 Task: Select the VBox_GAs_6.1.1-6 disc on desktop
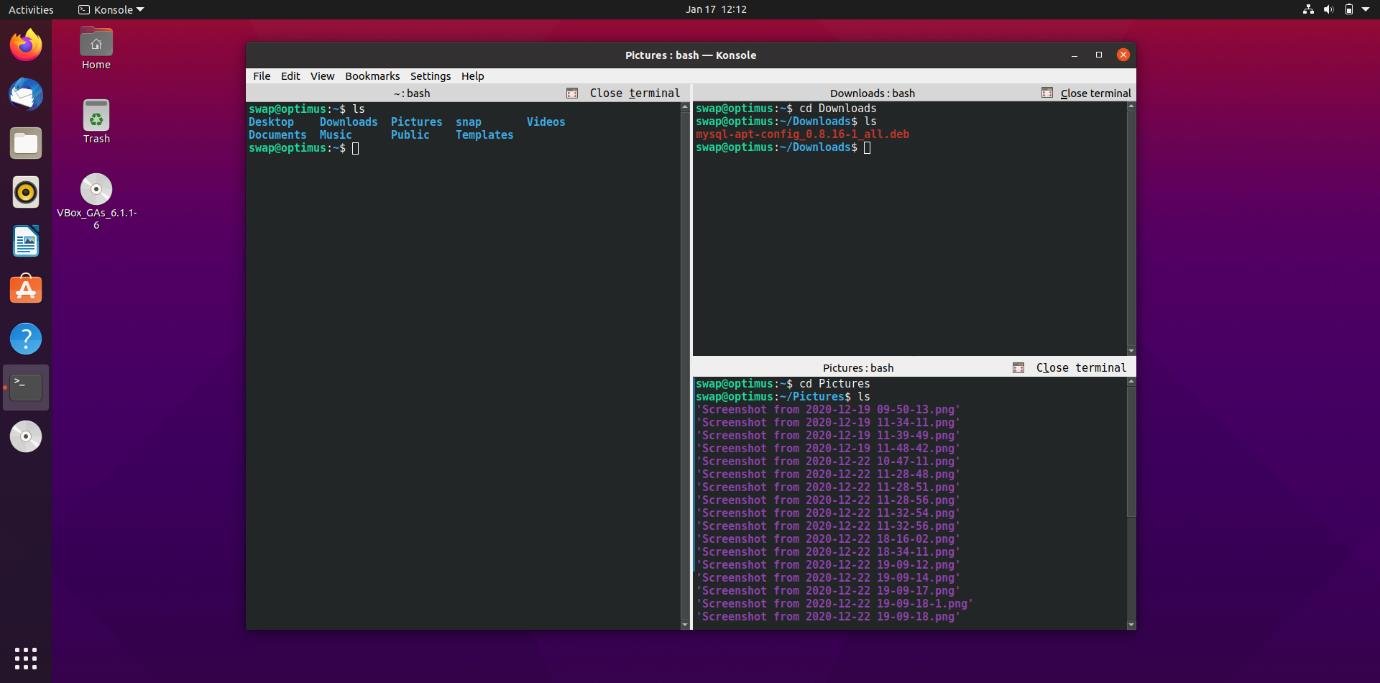pos(96,189)
